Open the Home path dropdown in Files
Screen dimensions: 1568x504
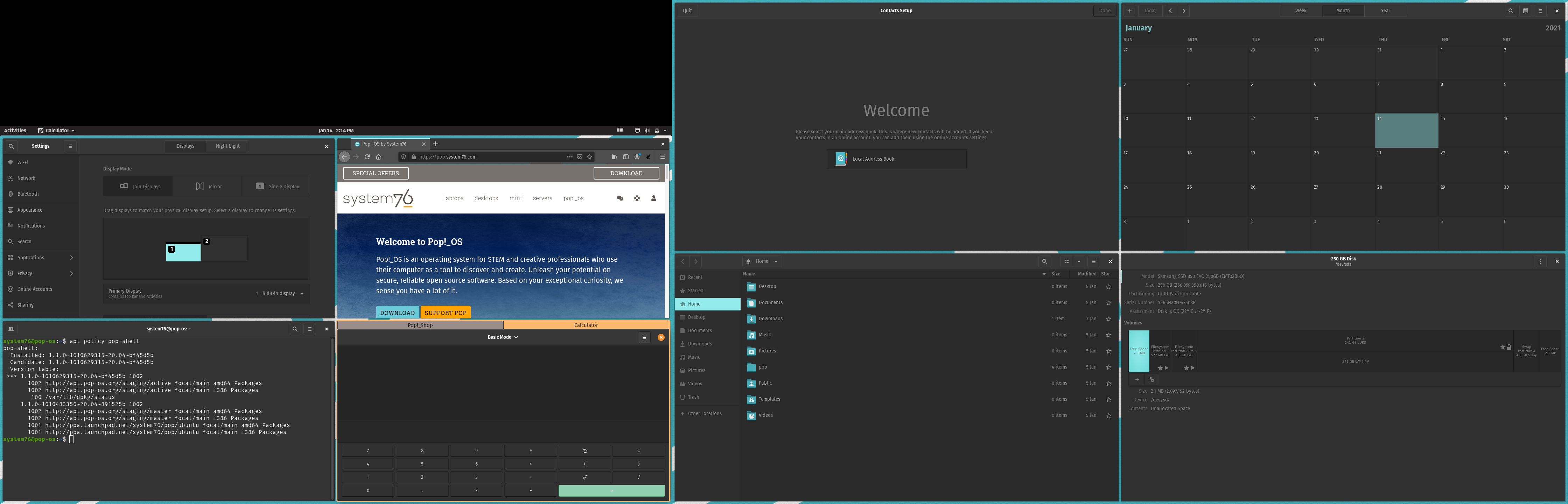pos(763,262)
